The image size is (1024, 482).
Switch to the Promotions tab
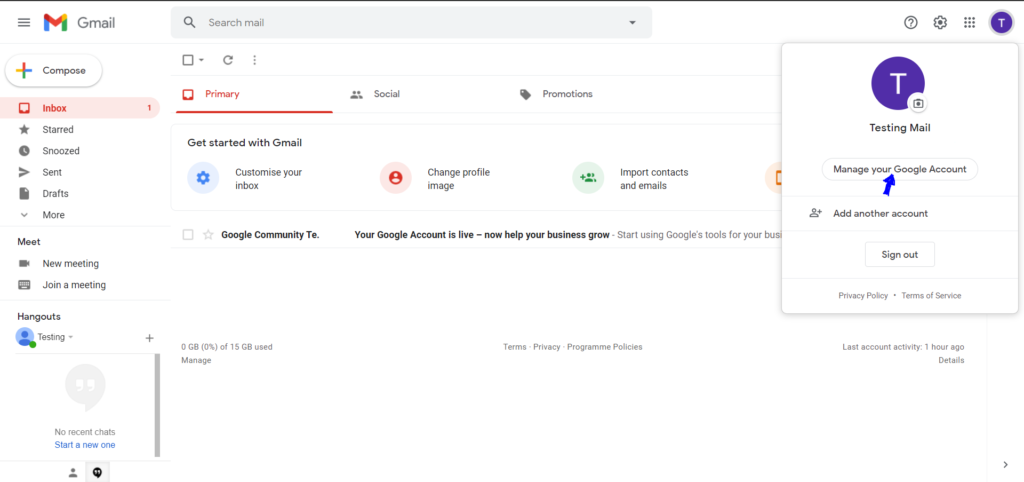567,94
